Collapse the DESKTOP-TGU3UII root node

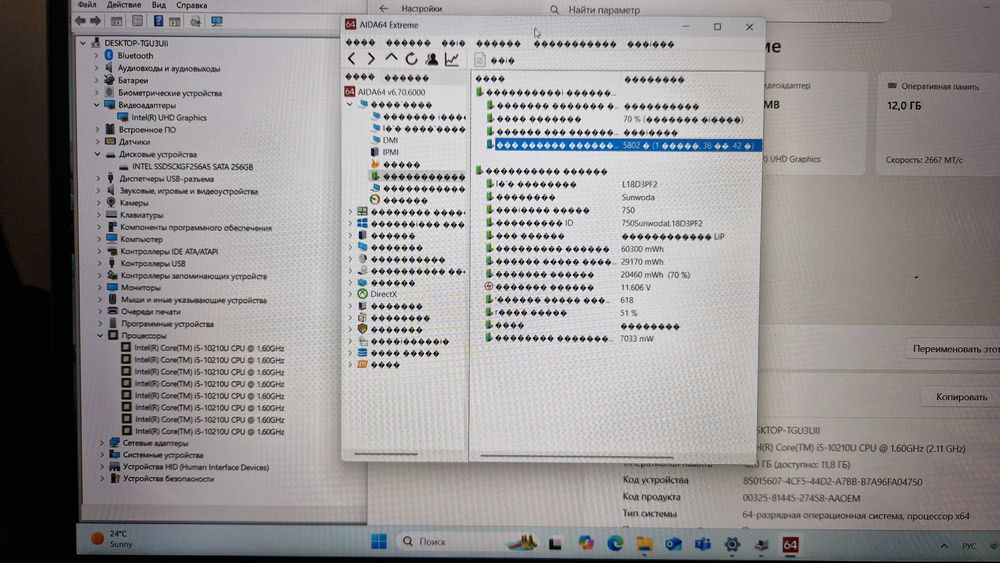(x=83, y=43)
